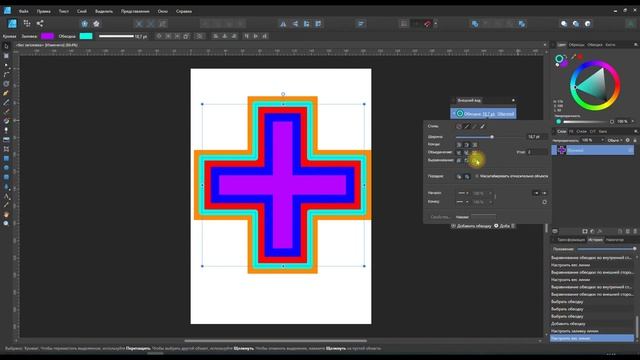Enable scale stroke with object checkbox

(477, 176)
